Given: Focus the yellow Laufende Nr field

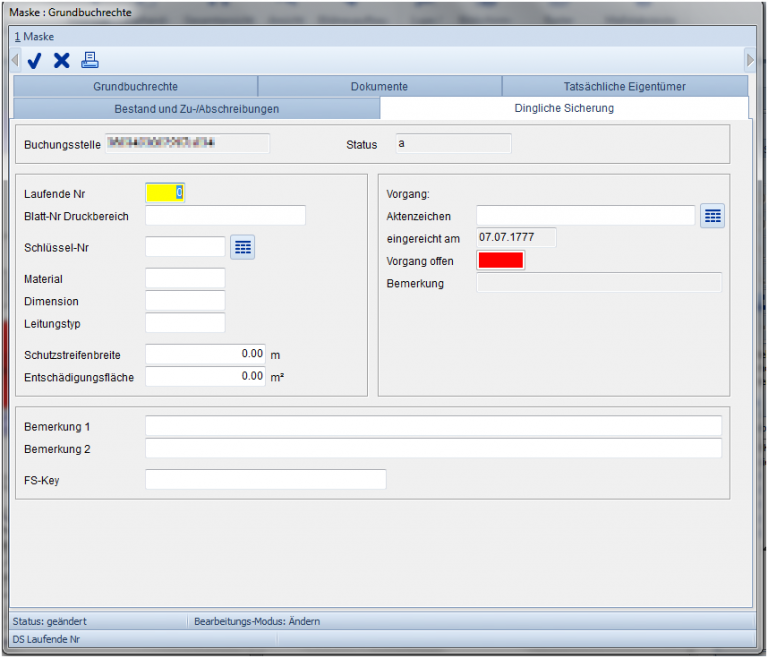Looking at the screenshot, I should click(165, 193).
